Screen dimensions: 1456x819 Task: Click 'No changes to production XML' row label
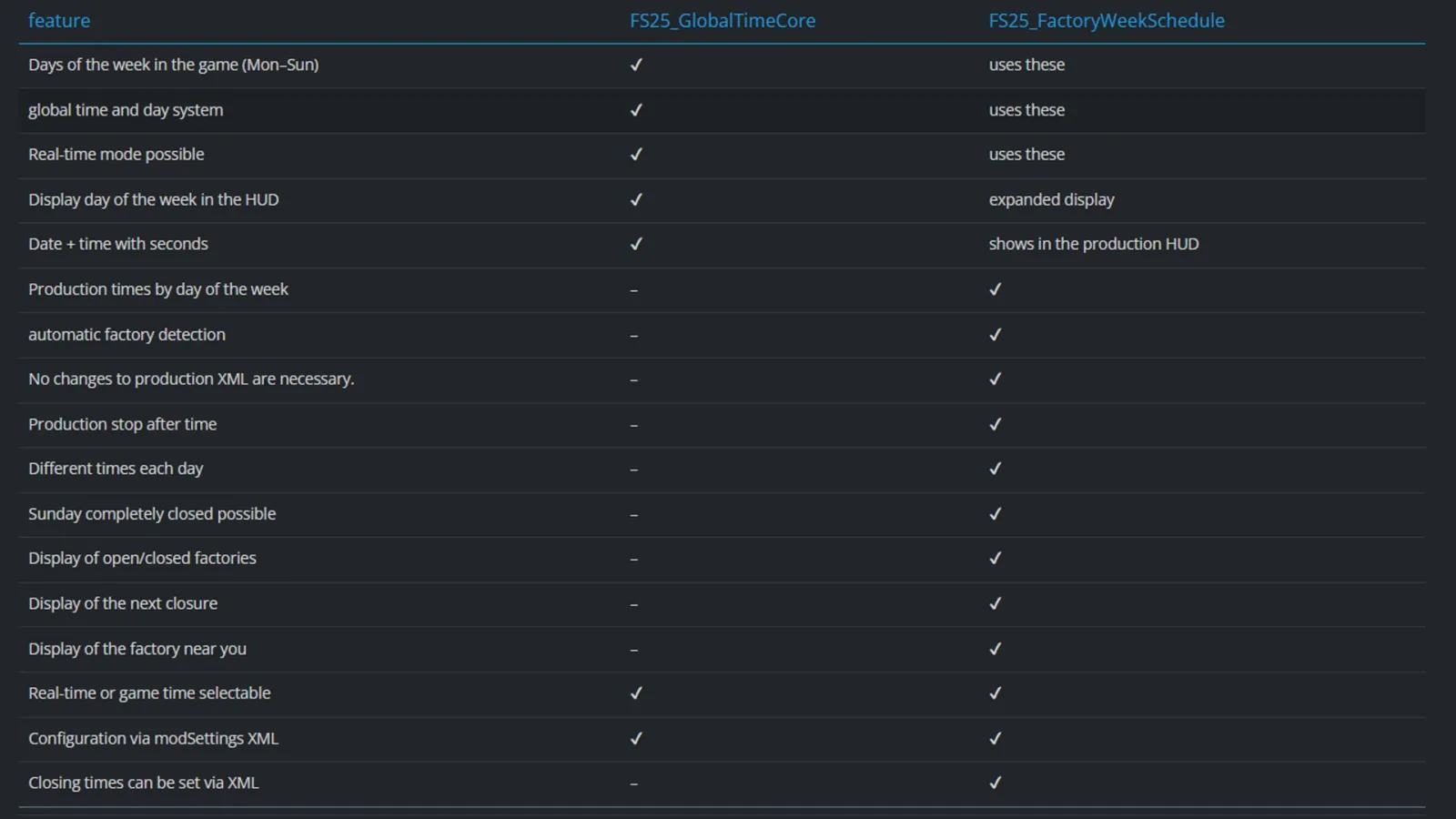tap(191, 379)
